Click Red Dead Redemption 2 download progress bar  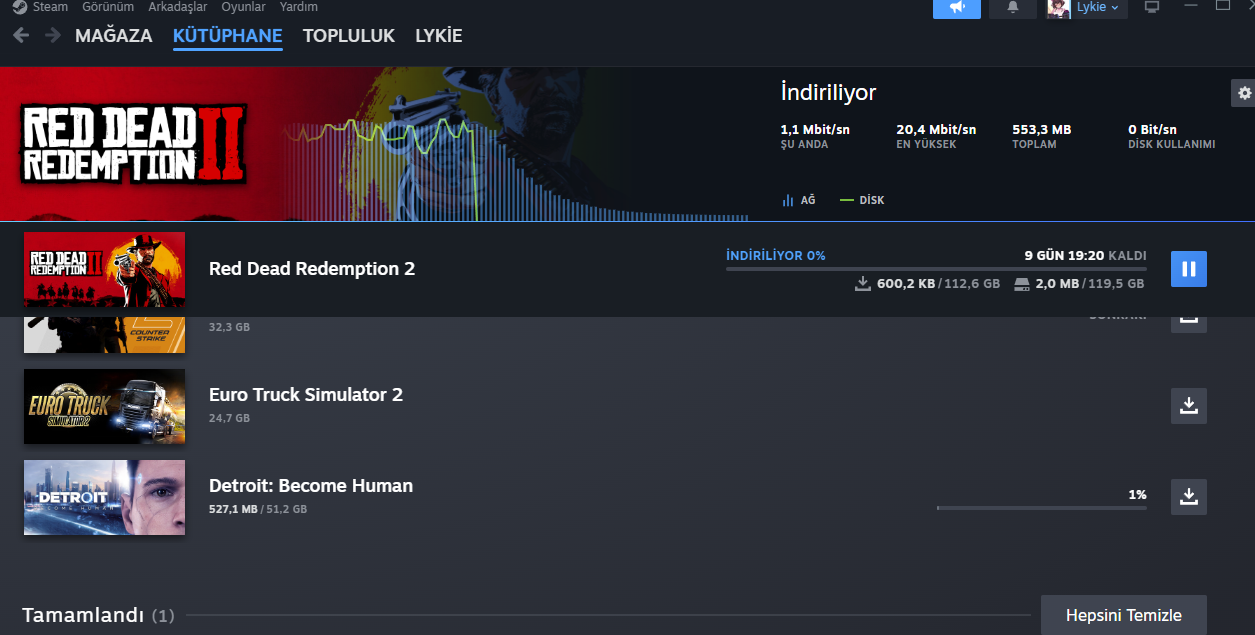point(936,269)
